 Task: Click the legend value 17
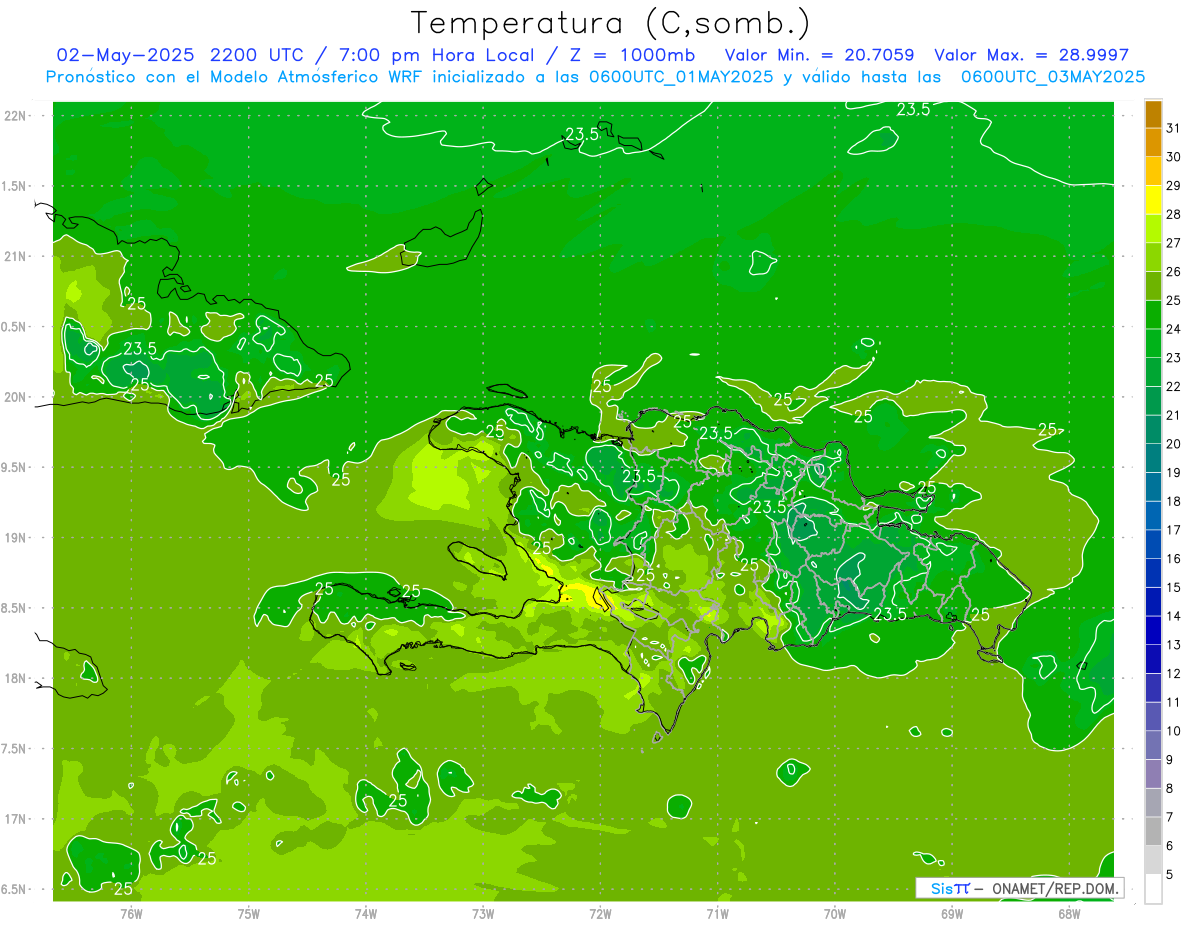tap(1174, 530)
